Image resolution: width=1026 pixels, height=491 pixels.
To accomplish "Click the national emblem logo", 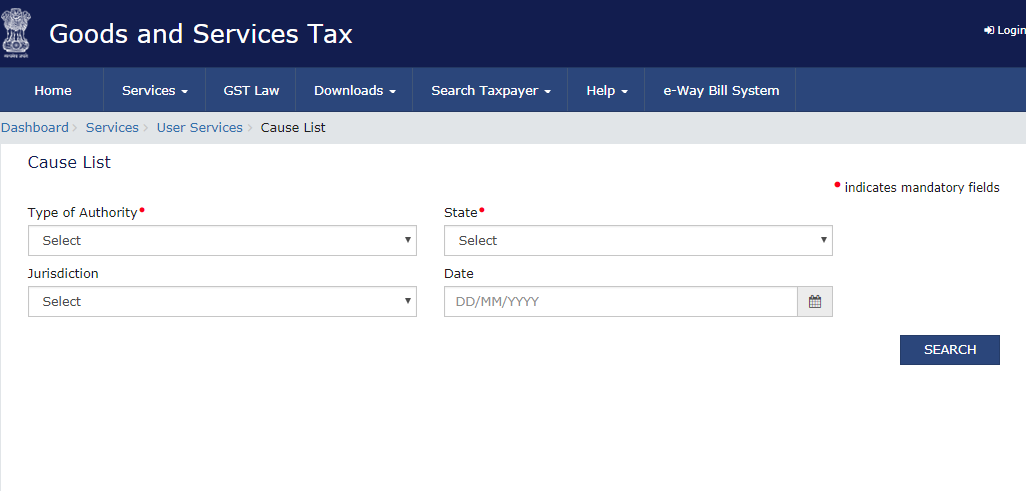I will point(16,34).
